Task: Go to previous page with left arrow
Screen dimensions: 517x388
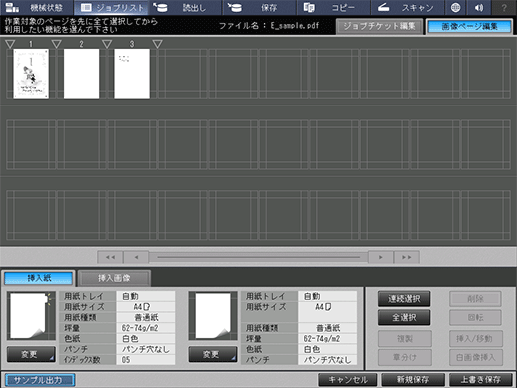Action: pyautogui.click(x=136, y=257)
